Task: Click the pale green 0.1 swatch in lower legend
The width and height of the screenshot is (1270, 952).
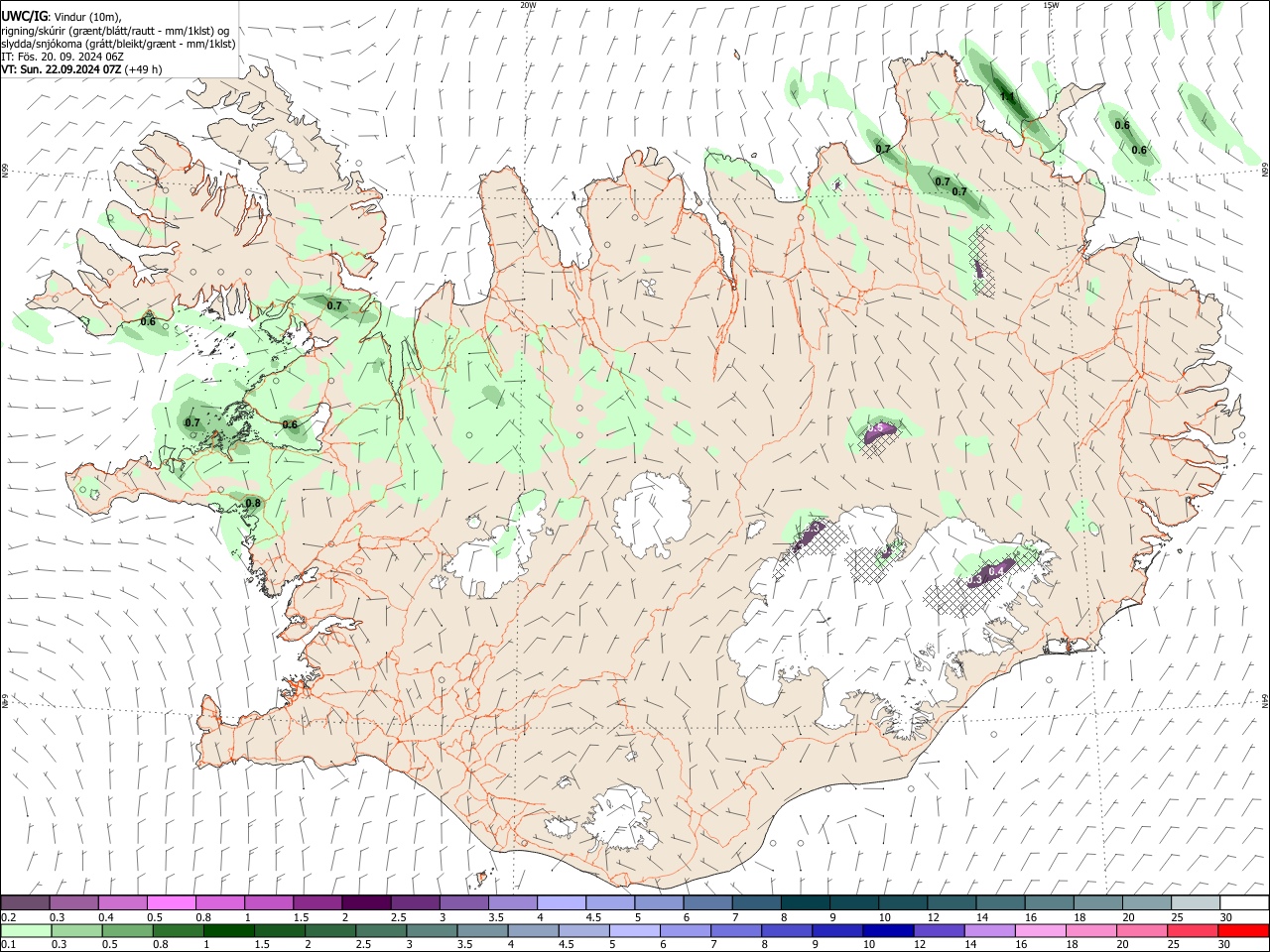Action: (26, 931)
